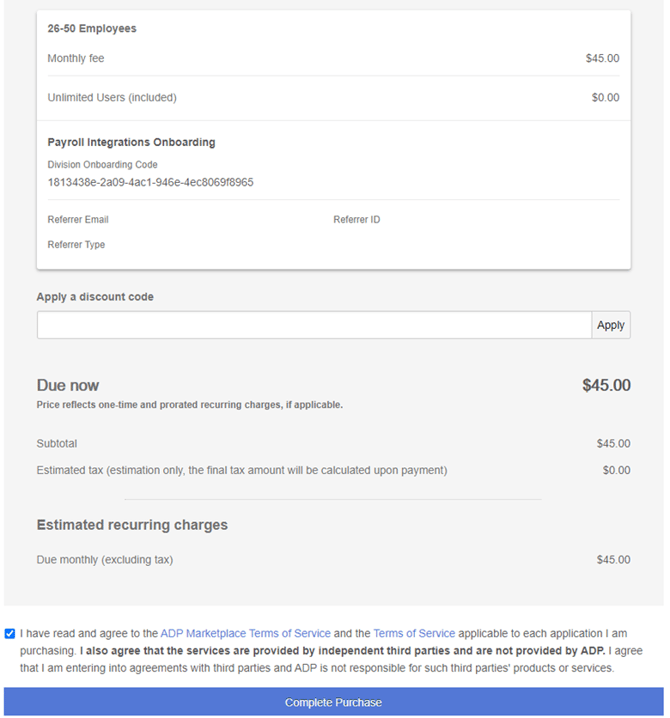Click the Due now heading

click(x=68, y=385)
